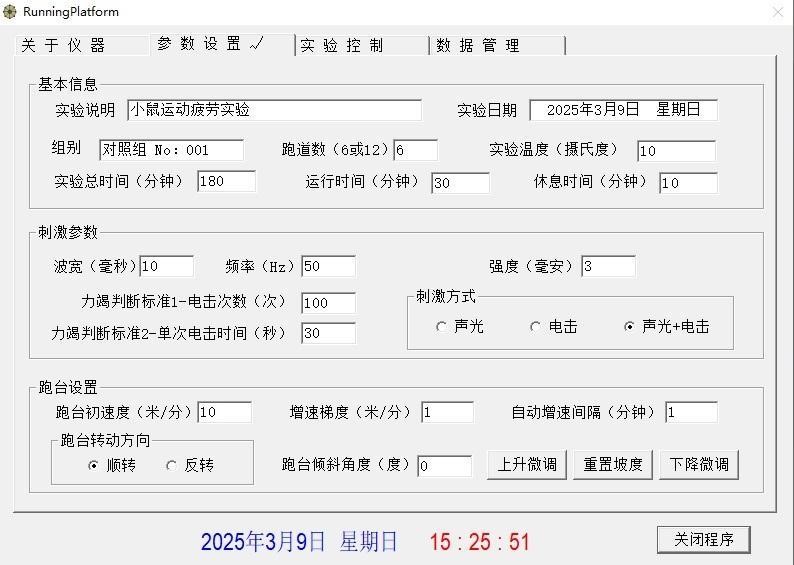This screenshot has width=794, height=565.
Task: Click the 跑台倾斜角度 input field
Action: click(444, 466)
